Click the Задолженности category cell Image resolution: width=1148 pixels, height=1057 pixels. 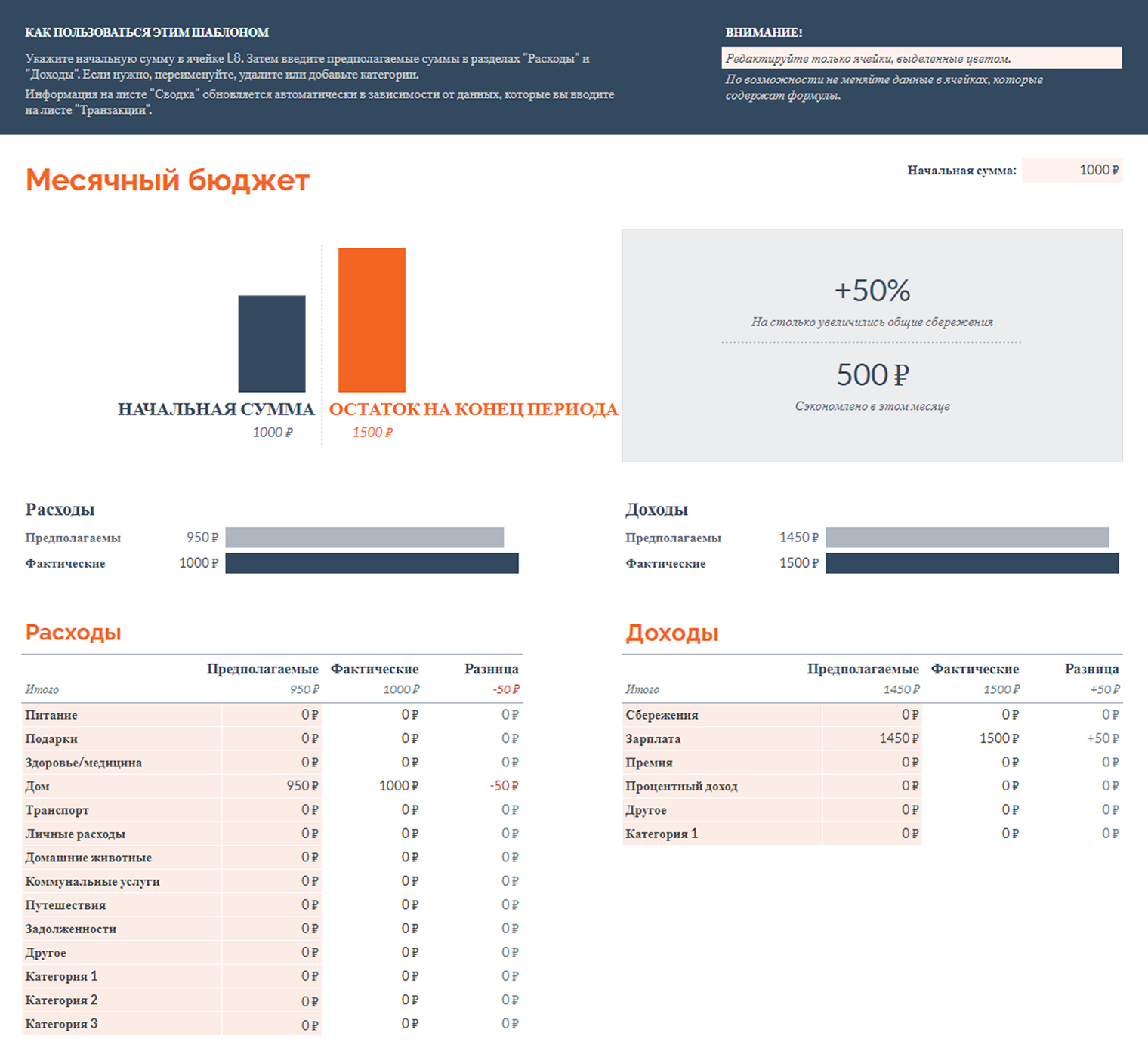[122, 929]
